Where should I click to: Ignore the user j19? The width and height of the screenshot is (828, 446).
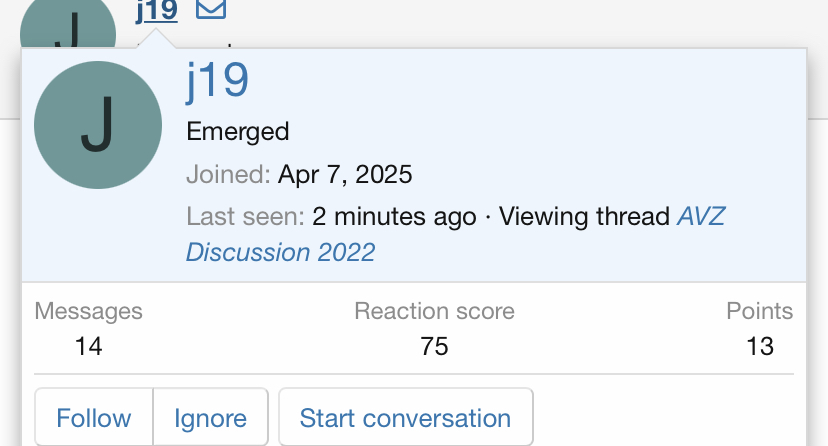(x=211, y=418)
